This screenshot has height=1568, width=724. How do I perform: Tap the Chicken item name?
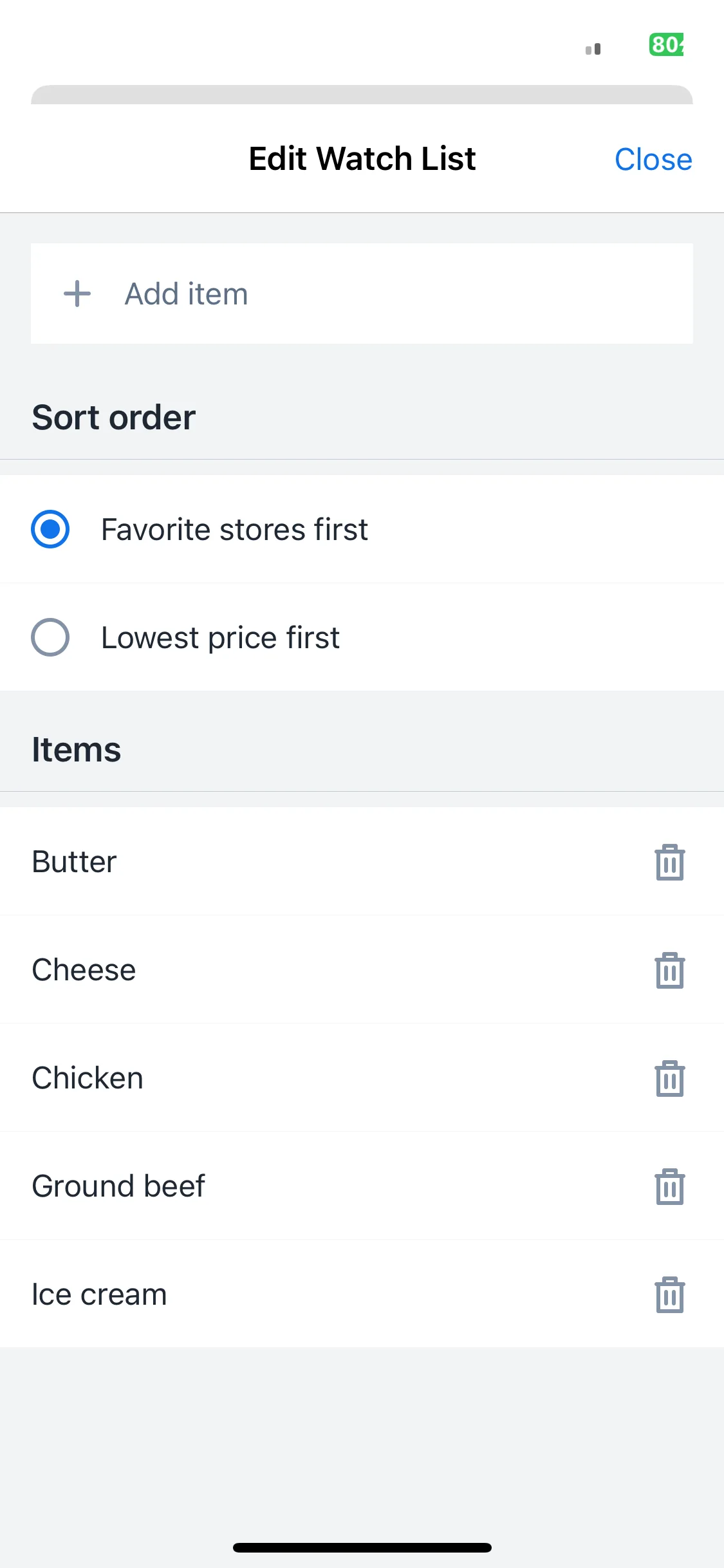[88, 1078]
